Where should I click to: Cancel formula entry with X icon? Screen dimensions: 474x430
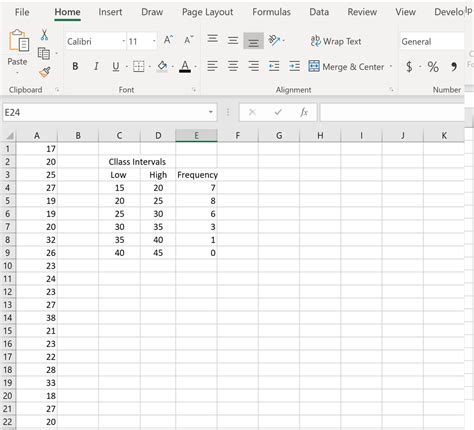click(x=252, y=112)
